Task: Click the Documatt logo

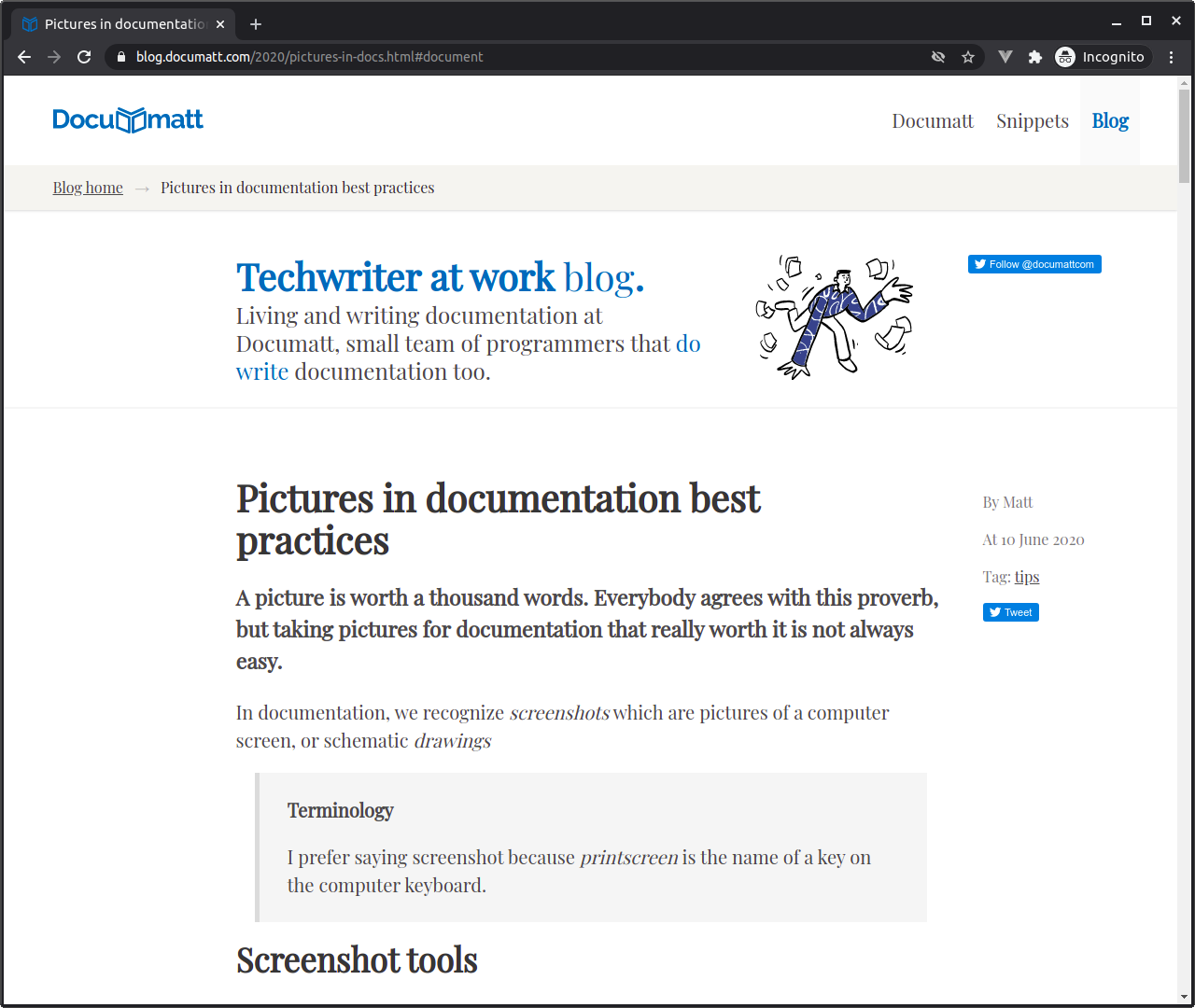Action: pos(128,120)
